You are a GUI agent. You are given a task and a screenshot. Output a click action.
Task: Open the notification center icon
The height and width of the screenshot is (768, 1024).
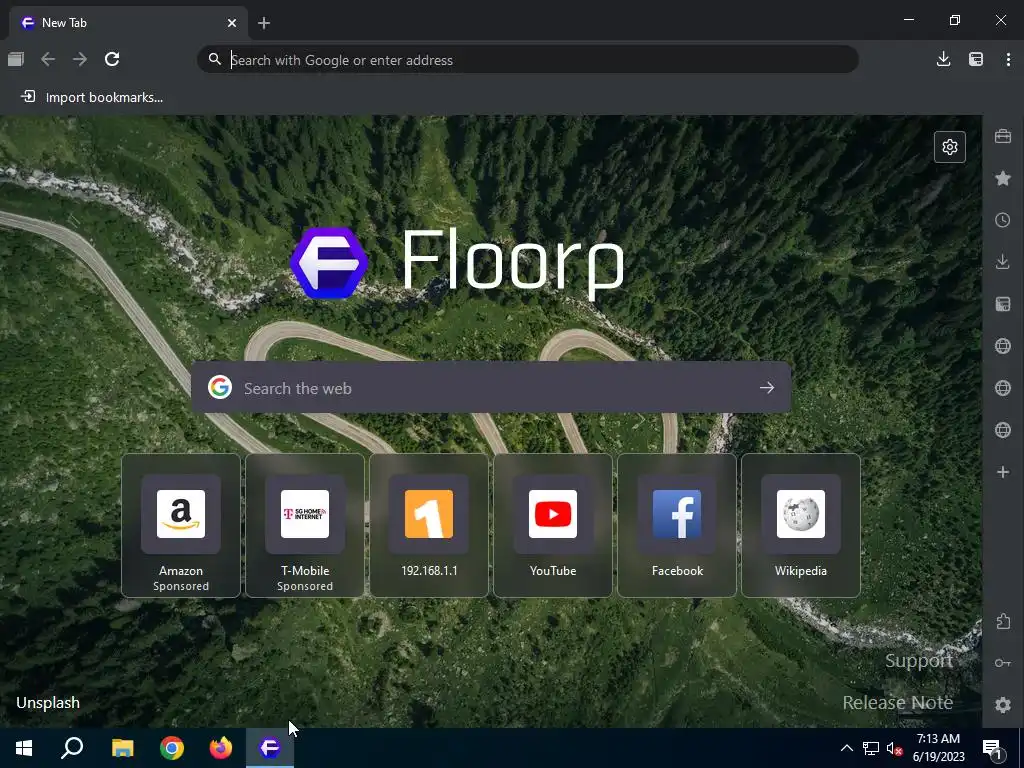click(992, 748)
